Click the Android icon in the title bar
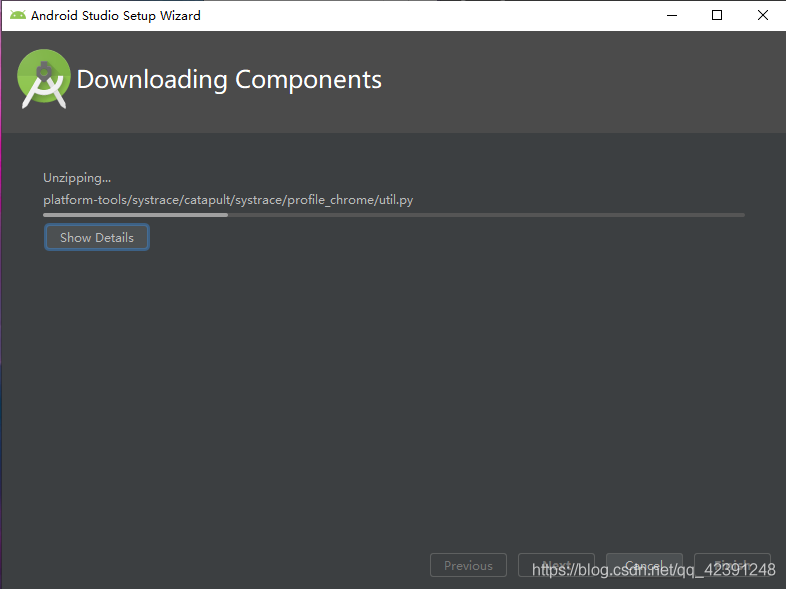Screen dimensions: 786x589 [18, 15]
